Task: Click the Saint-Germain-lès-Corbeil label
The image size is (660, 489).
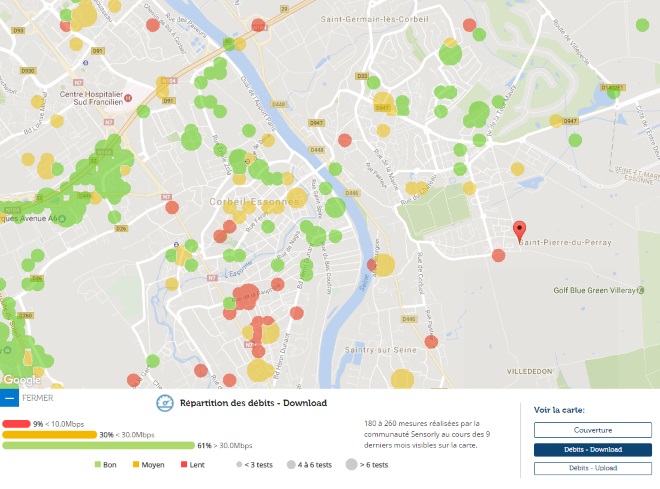Action: [x=375, y=19]
